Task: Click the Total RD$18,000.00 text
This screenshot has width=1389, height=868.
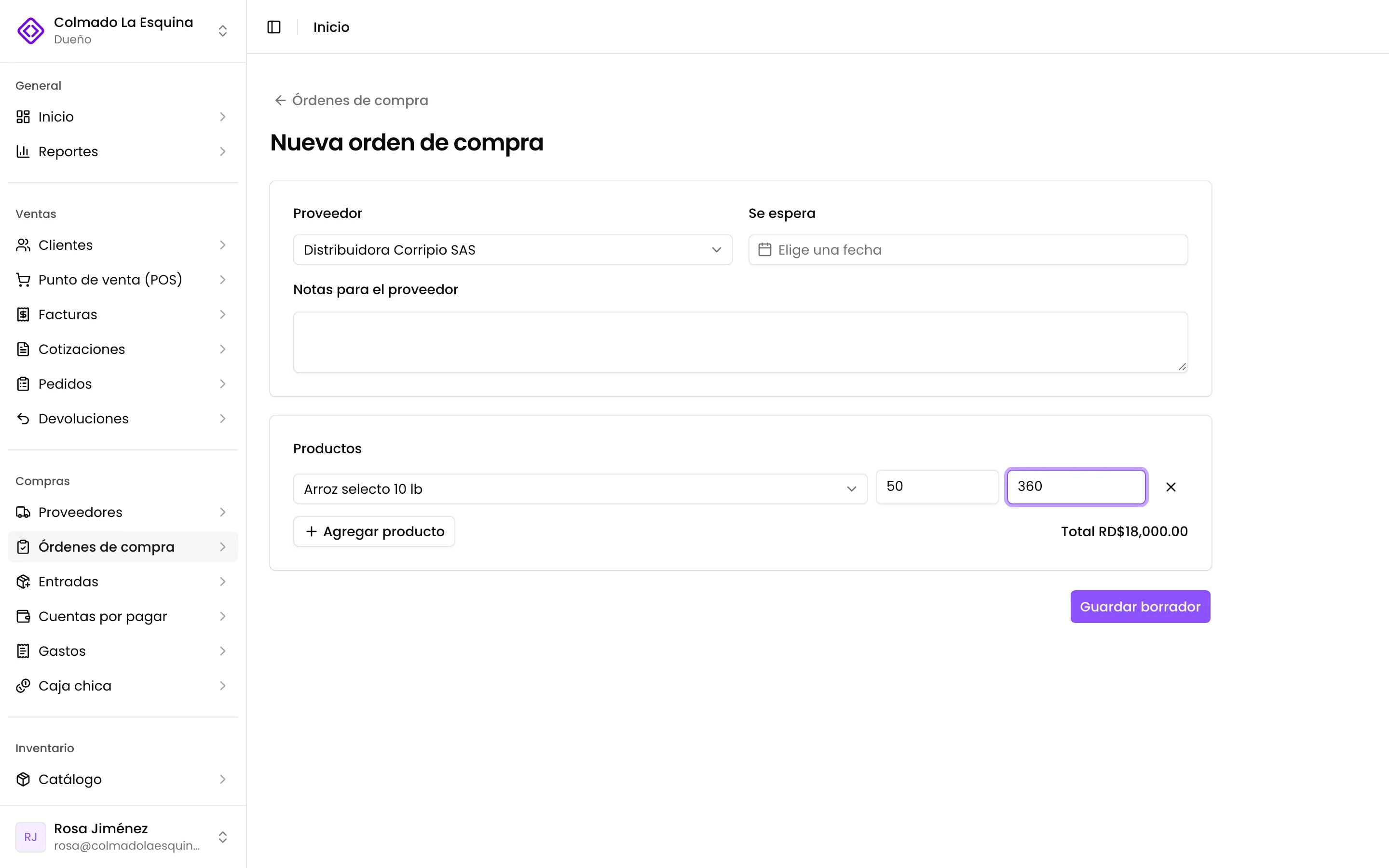Action: [x=1124, y=531]
